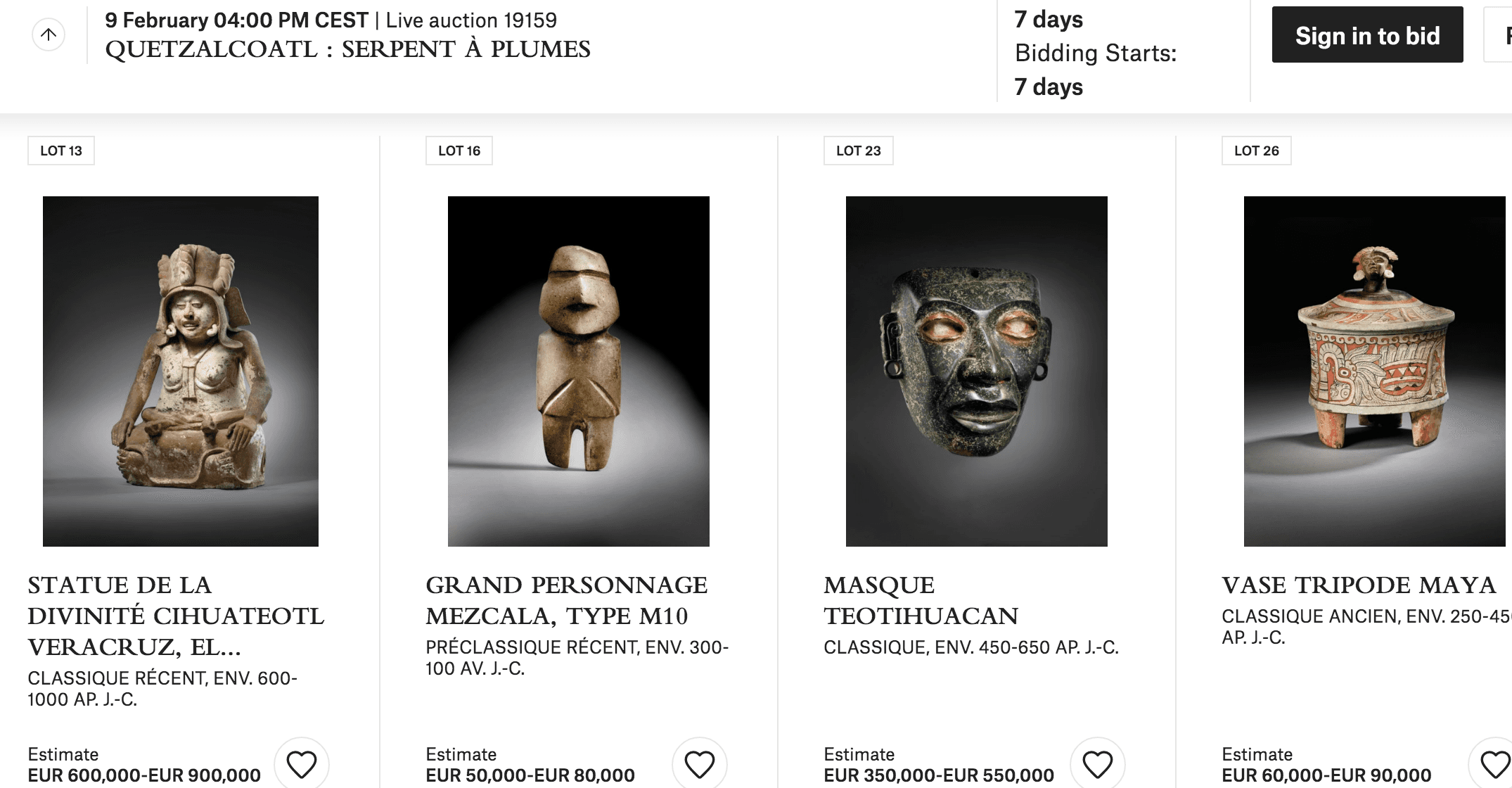Click the Sign in to bid button
Viewport: 1512px width, 788px height.
tap(1367, 35)
